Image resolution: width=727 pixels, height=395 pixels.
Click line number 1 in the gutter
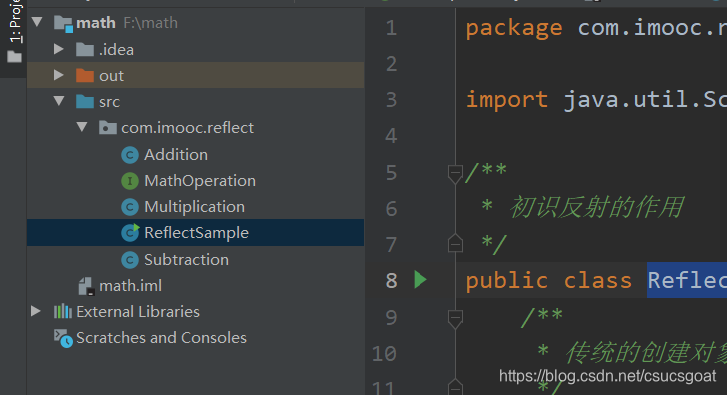point(391,28)
